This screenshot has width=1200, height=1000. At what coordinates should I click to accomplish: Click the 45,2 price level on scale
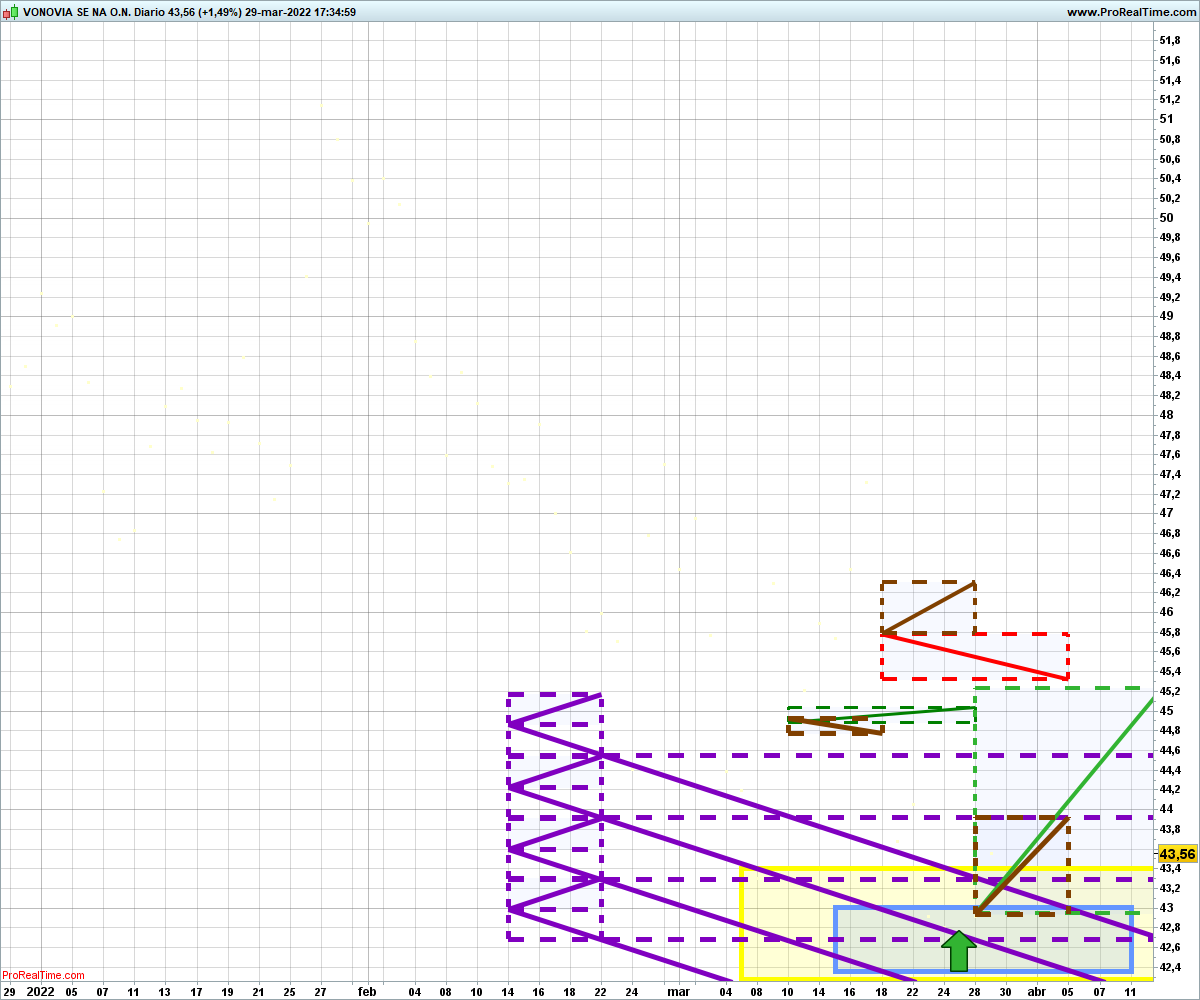[x=1169, y=691]
